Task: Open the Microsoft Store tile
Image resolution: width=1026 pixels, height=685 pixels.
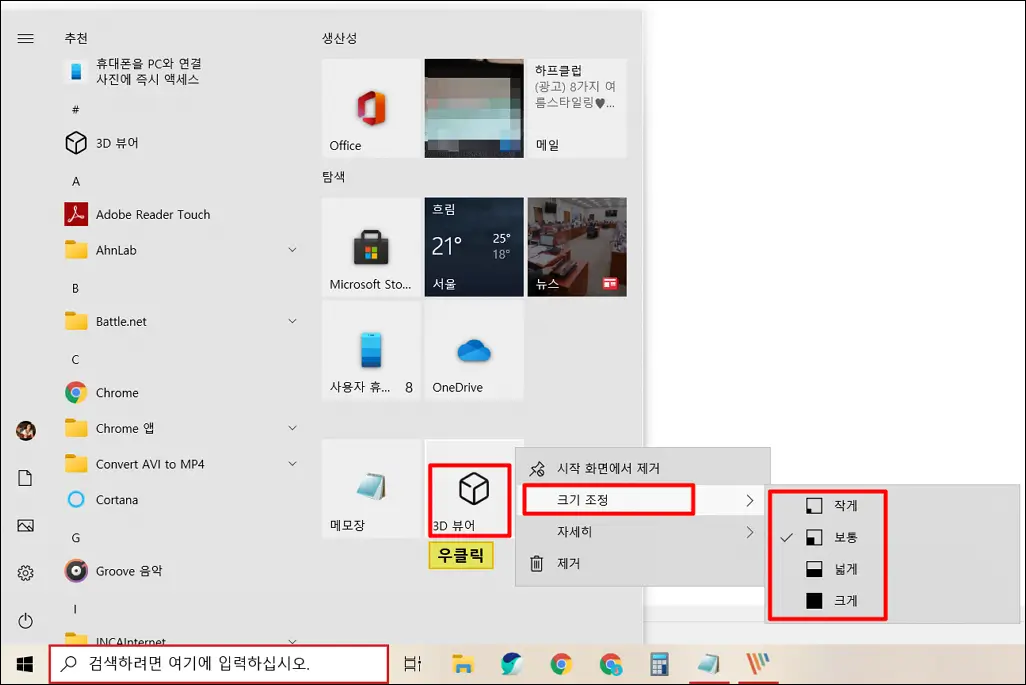Action: 371,247
